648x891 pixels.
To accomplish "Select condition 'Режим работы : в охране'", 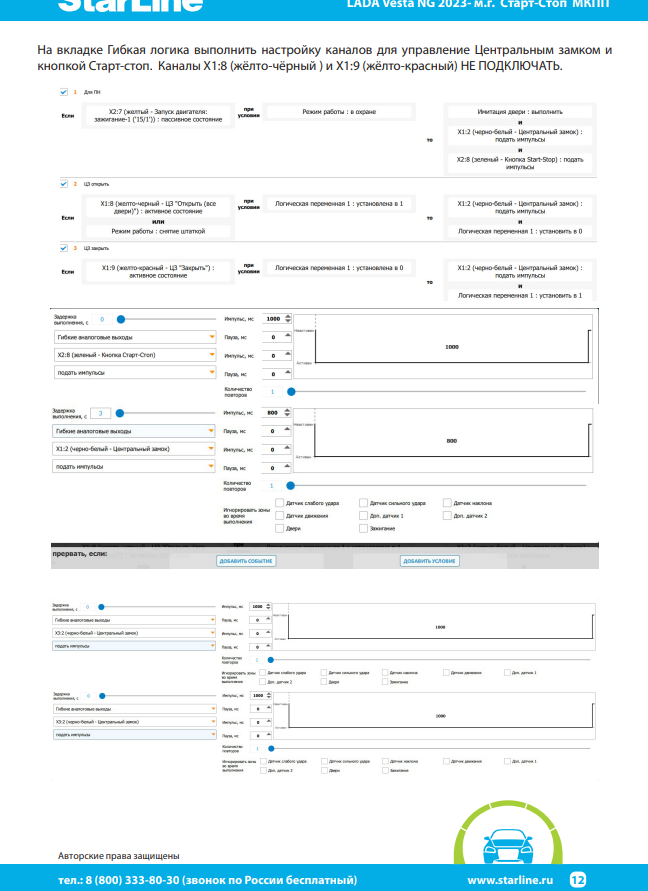I will (x=339, y=112).
